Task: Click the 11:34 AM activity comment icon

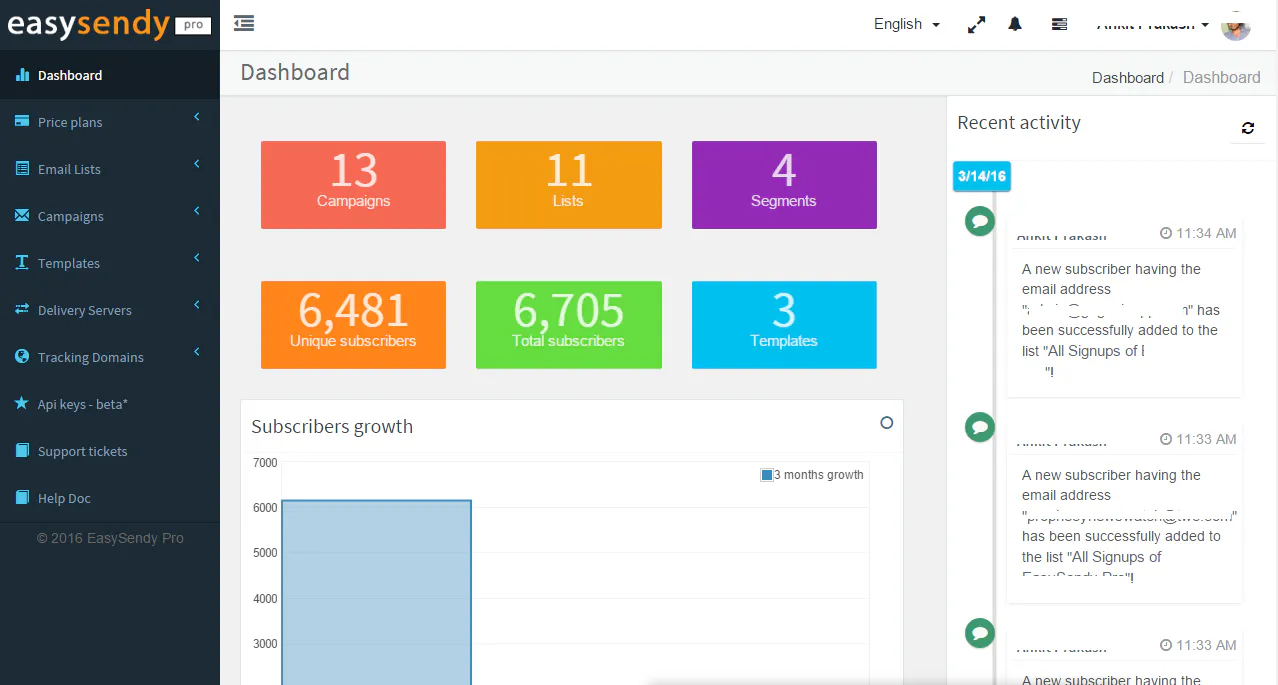Action: point(980,221)
